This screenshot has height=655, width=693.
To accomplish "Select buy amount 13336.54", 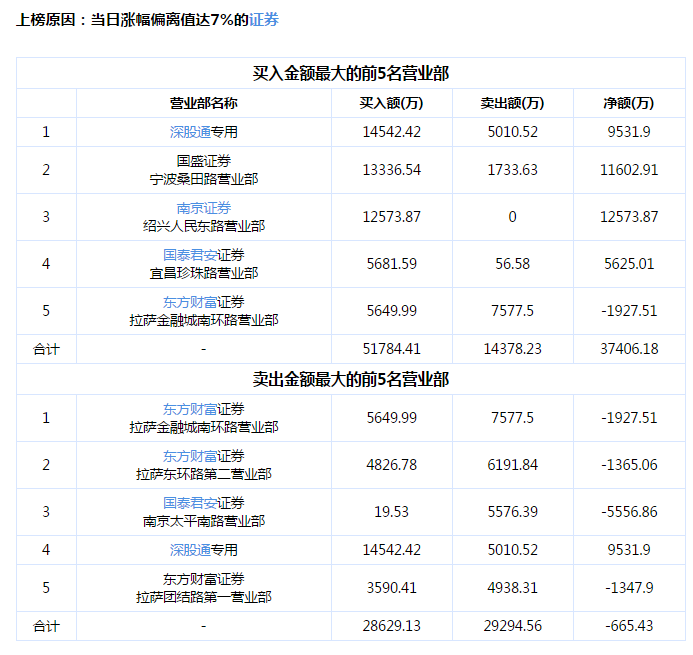I will click(x=392, y=170).
